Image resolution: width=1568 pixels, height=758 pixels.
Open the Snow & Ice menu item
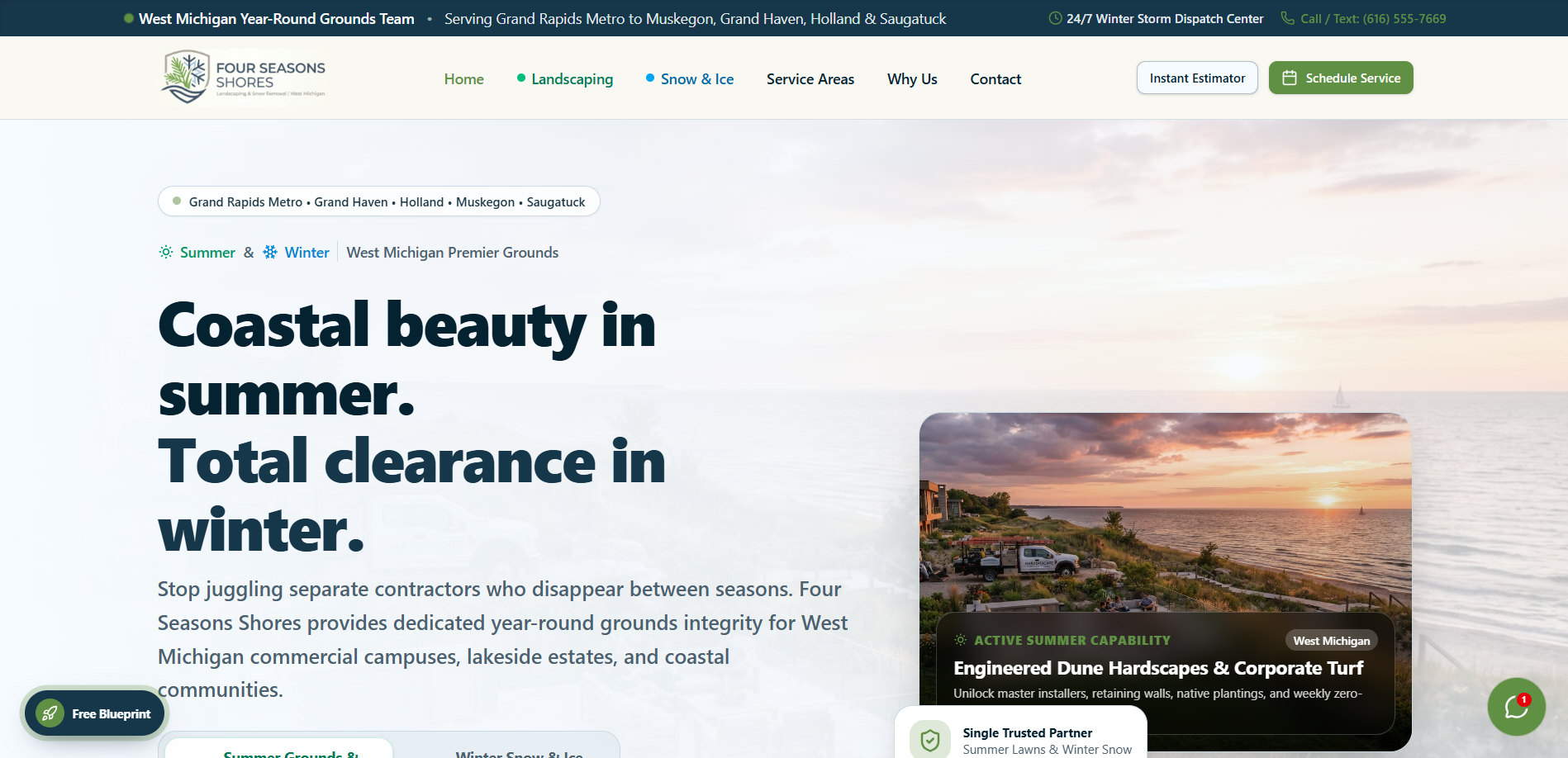pos(690,78)
